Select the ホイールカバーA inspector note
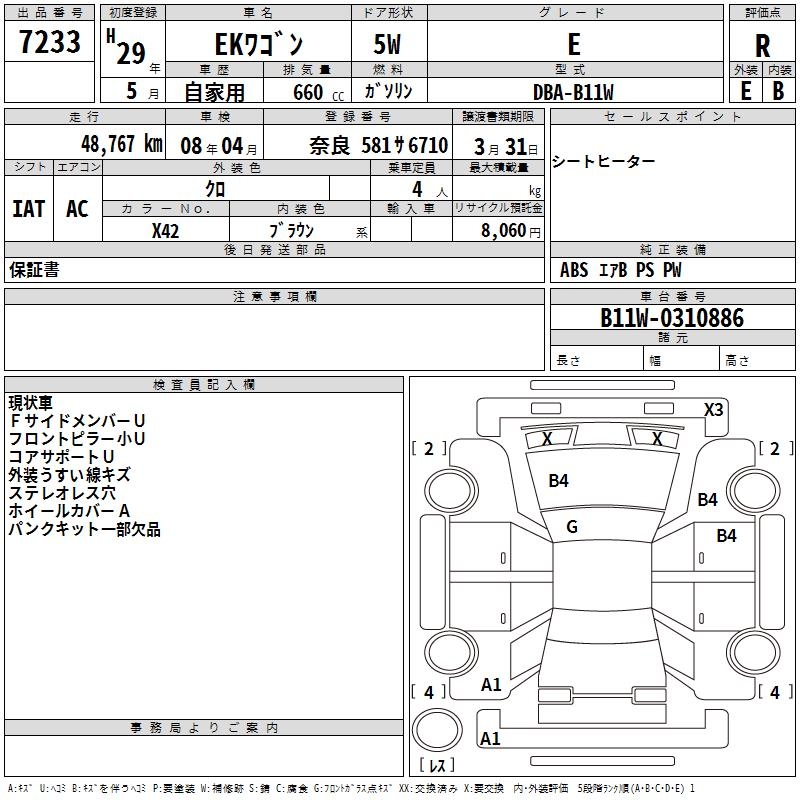Screen dimensions: 800x800 (x=70, y=511)
